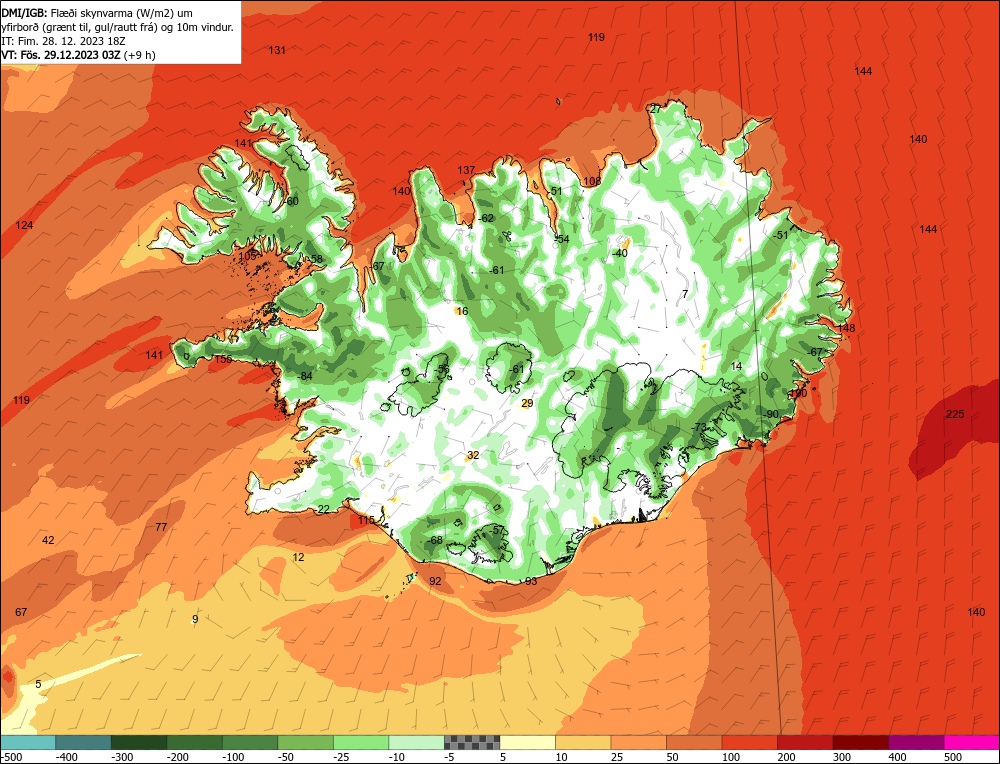
Task: Click the 'VT: Fös. 29.12.2023 03Z' line
Action: pyautogui.click(x=78, y=55)
